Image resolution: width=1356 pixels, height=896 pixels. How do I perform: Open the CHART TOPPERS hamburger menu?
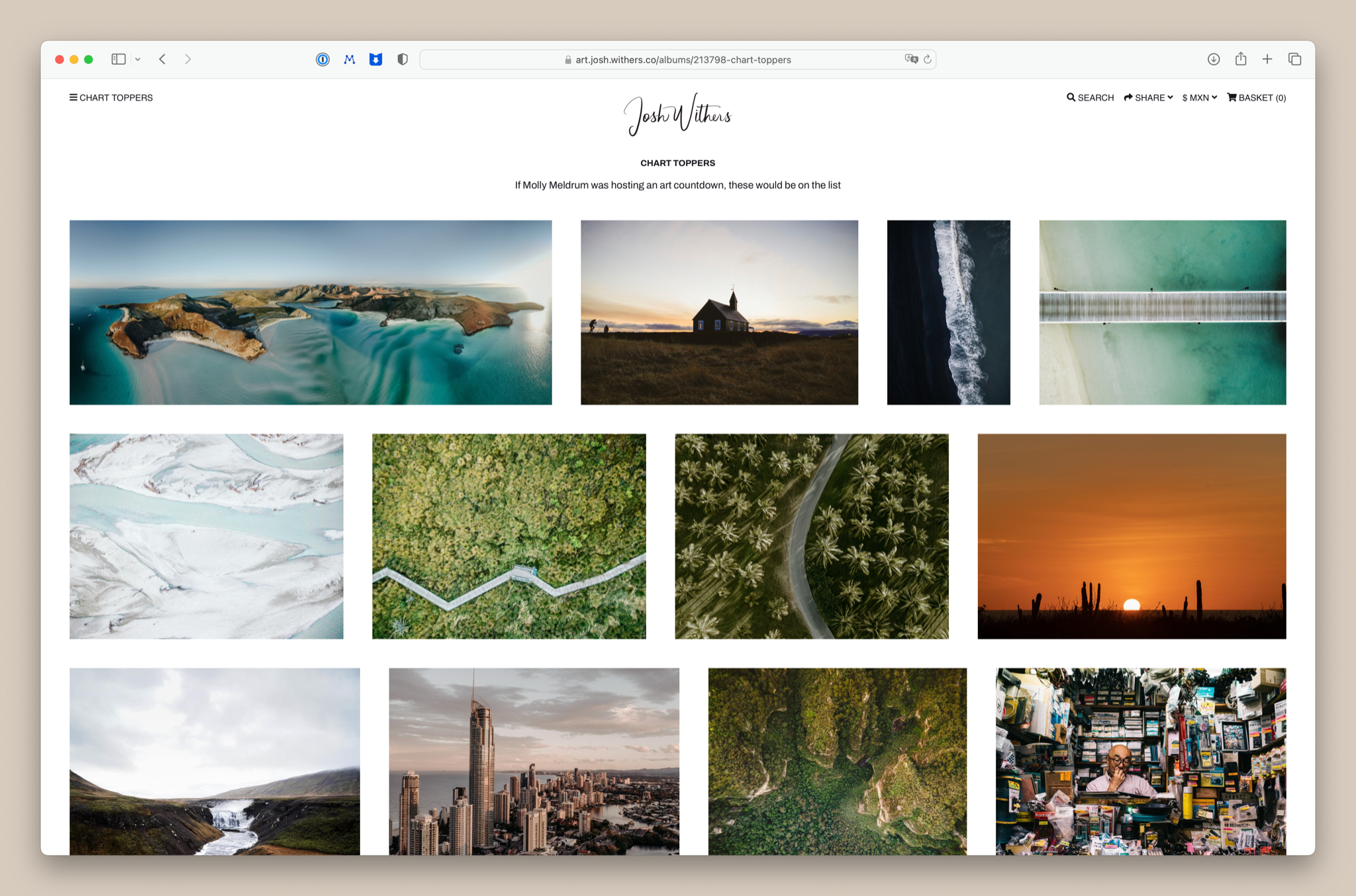[x=111, y=98]
